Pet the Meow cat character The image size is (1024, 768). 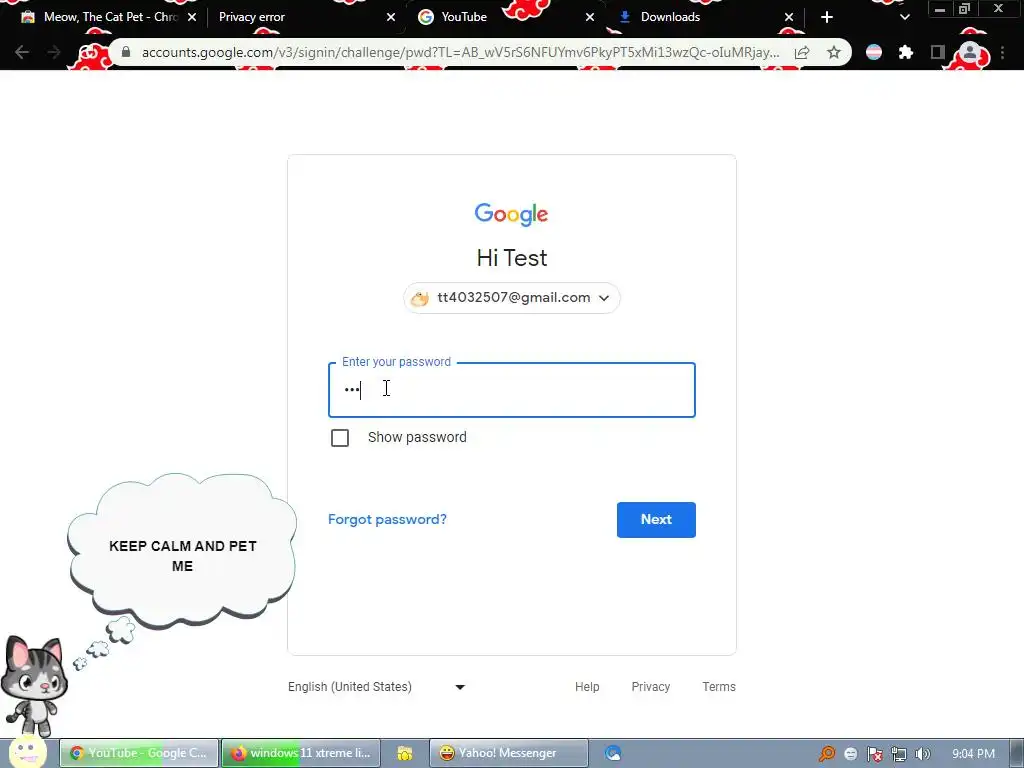(x=34, y=686)
